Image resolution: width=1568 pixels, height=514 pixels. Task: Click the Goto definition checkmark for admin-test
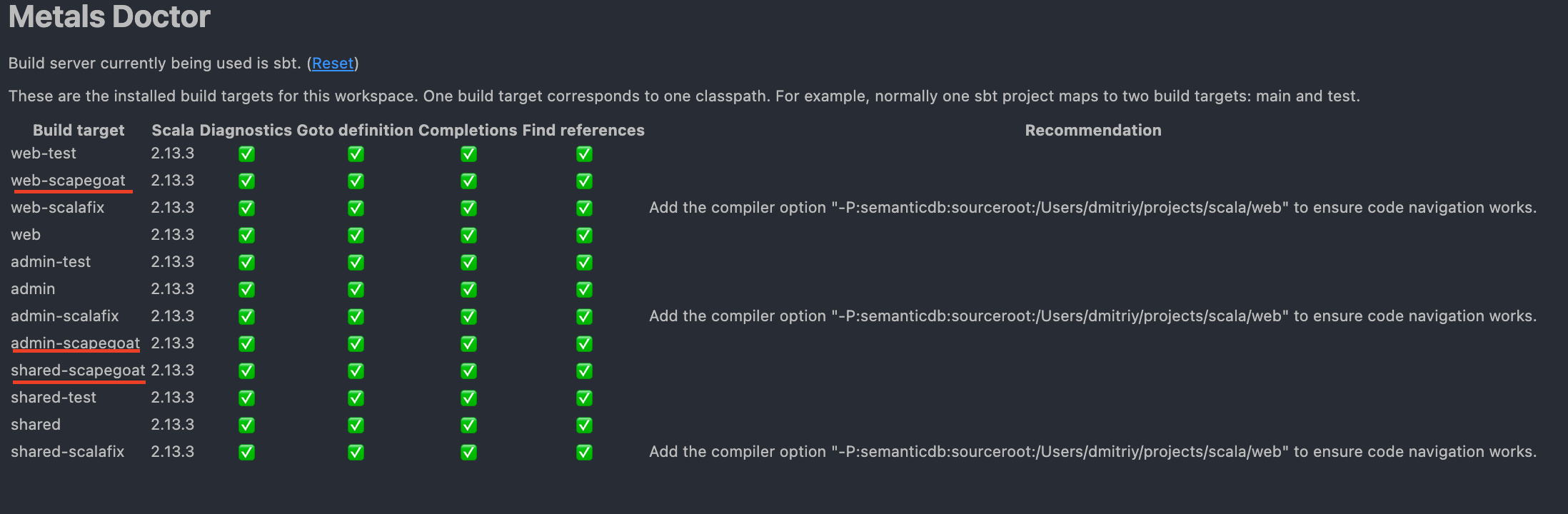(356, 262)
